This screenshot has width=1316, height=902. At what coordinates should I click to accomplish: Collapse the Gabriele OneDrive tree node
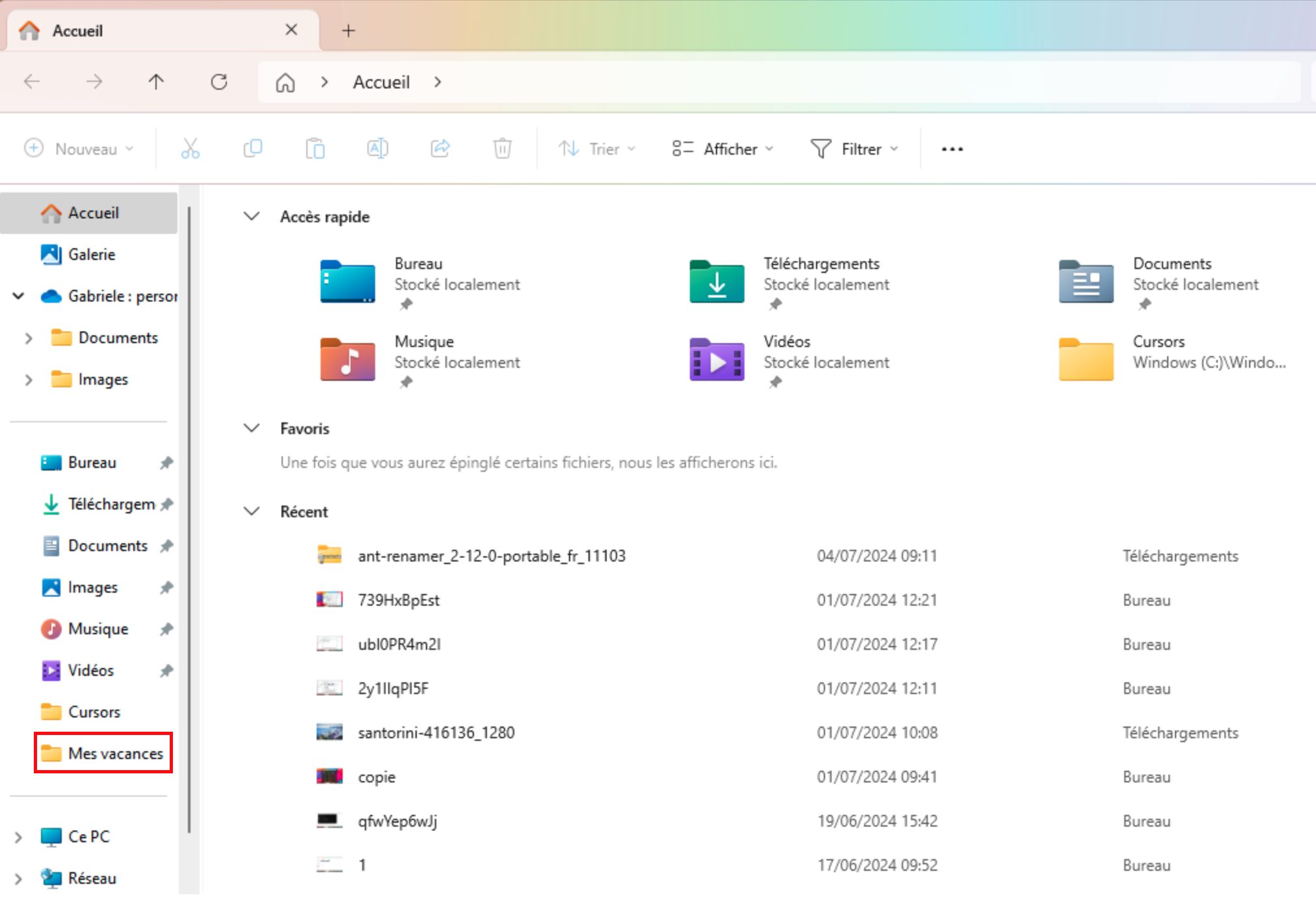pyautogui.click(x=18, y=296)
